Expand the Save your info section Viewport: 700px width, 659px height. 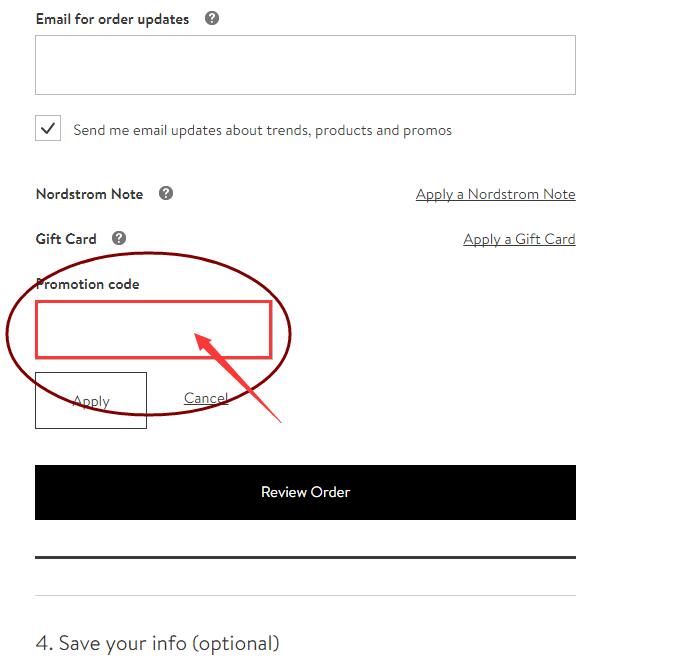pos(158,643)
